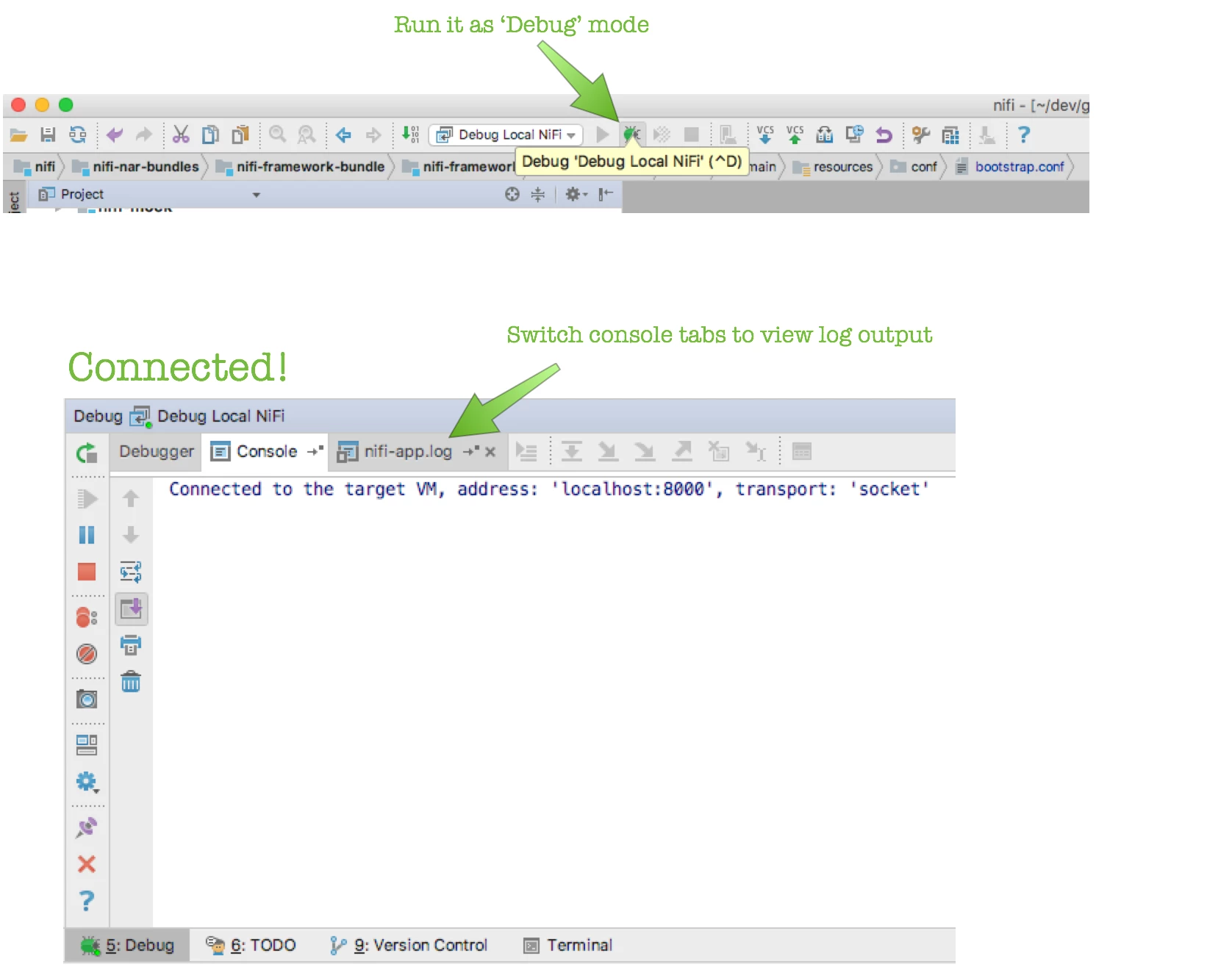Navigate back with the blue left arrow
Screen dimensions: 1232x967
[343, 134]
